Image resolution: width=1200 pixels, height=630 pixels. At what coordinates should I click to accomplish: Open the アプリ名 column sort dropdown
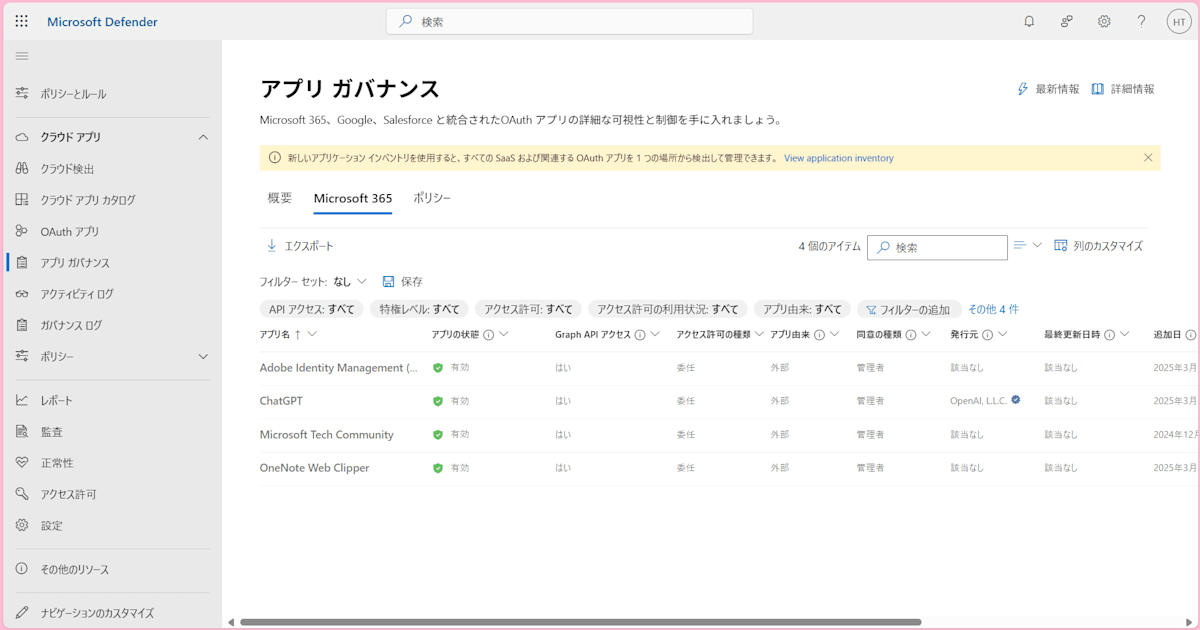tap(312, 334)
